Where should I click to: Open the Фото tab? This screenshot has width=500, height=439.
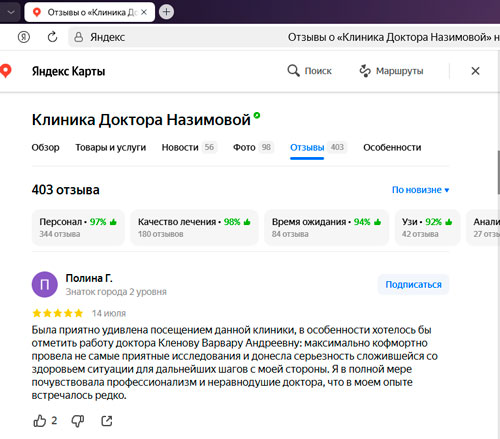253,147
